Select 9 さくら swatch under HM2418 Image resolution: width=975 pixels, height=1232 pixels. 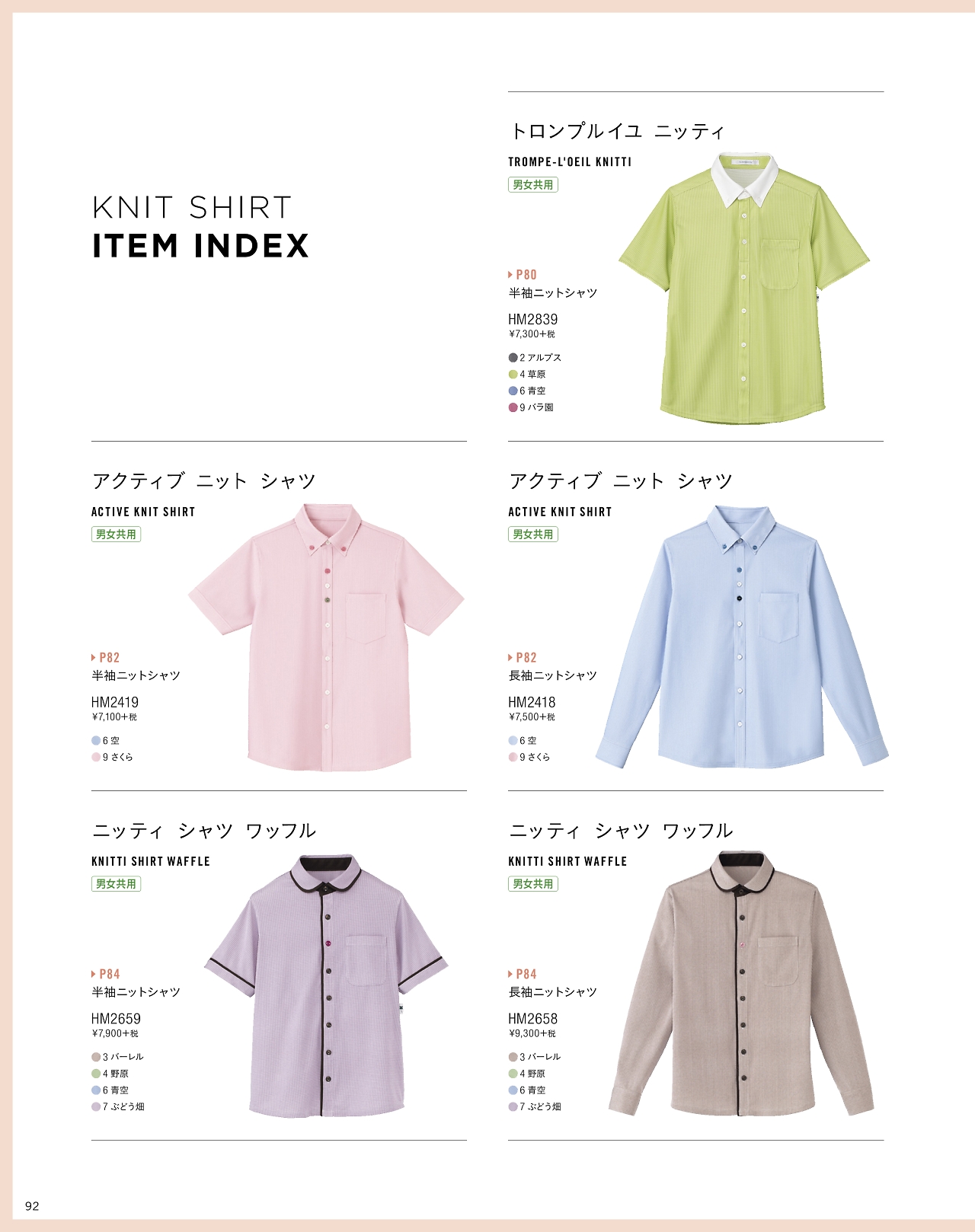coord(513,758)
